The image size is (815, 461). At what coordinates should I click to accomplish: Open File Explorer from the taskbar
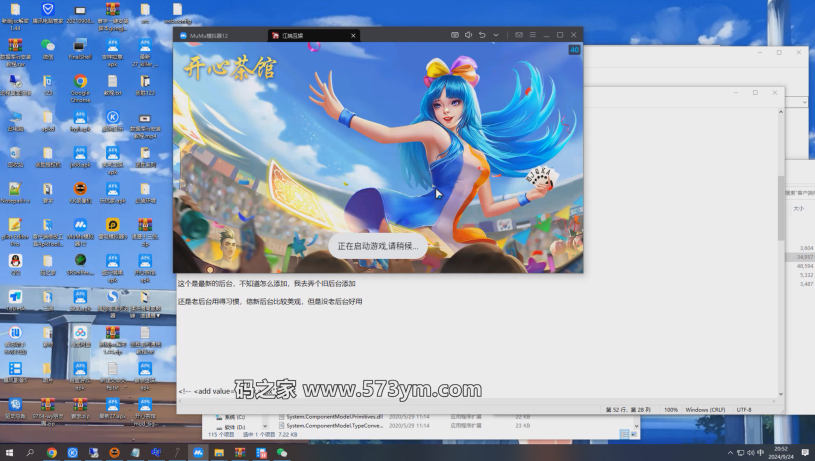click(219, 453)
